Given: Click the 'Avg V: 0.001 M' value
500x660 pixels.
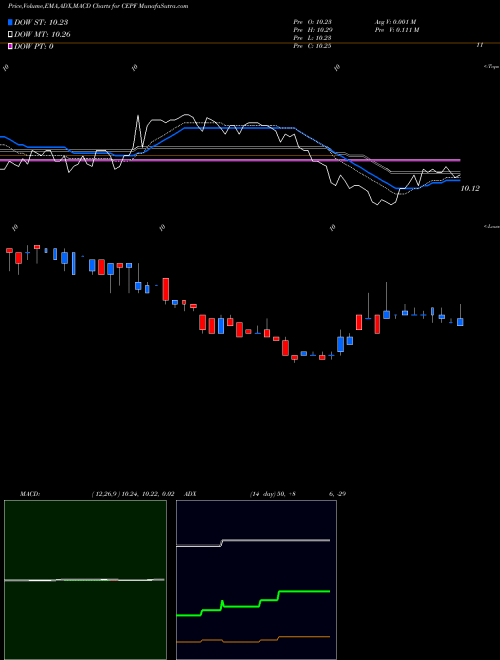Looking at the screenshot, I should [395, 22].
